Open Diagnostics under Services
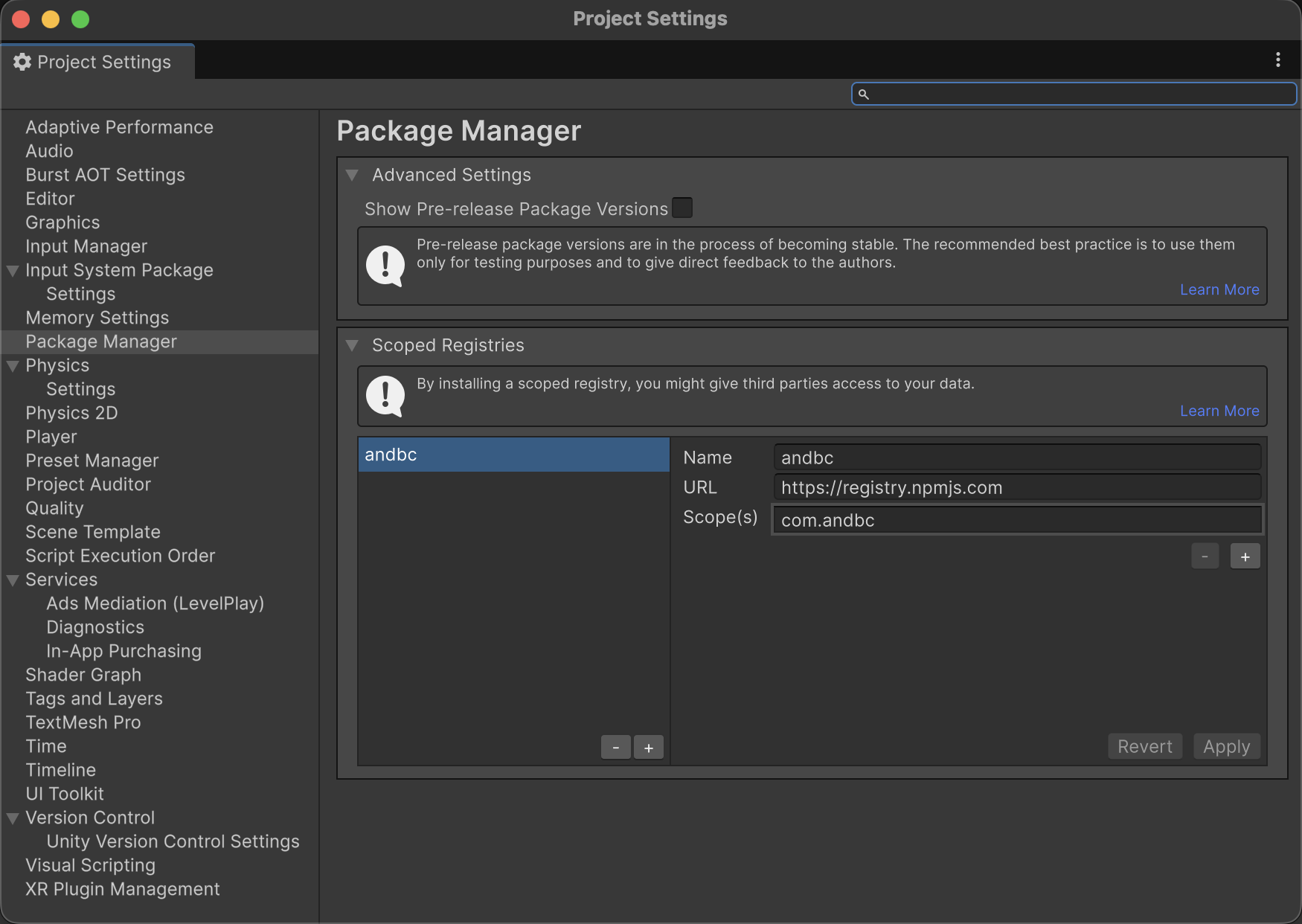The height and width of the screenshot is (924, 1302). 95,627
